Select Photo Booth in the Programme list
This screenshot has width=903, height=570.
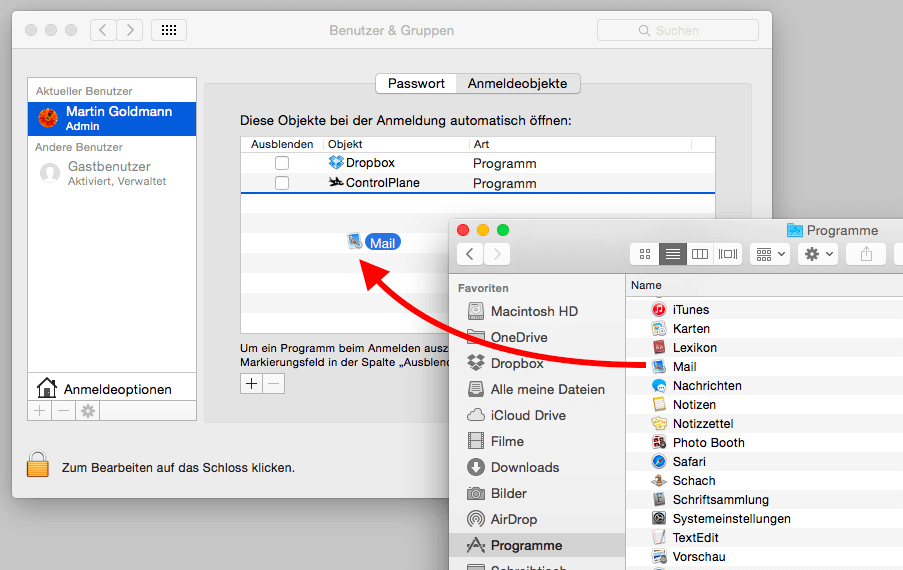coord(764,443)
